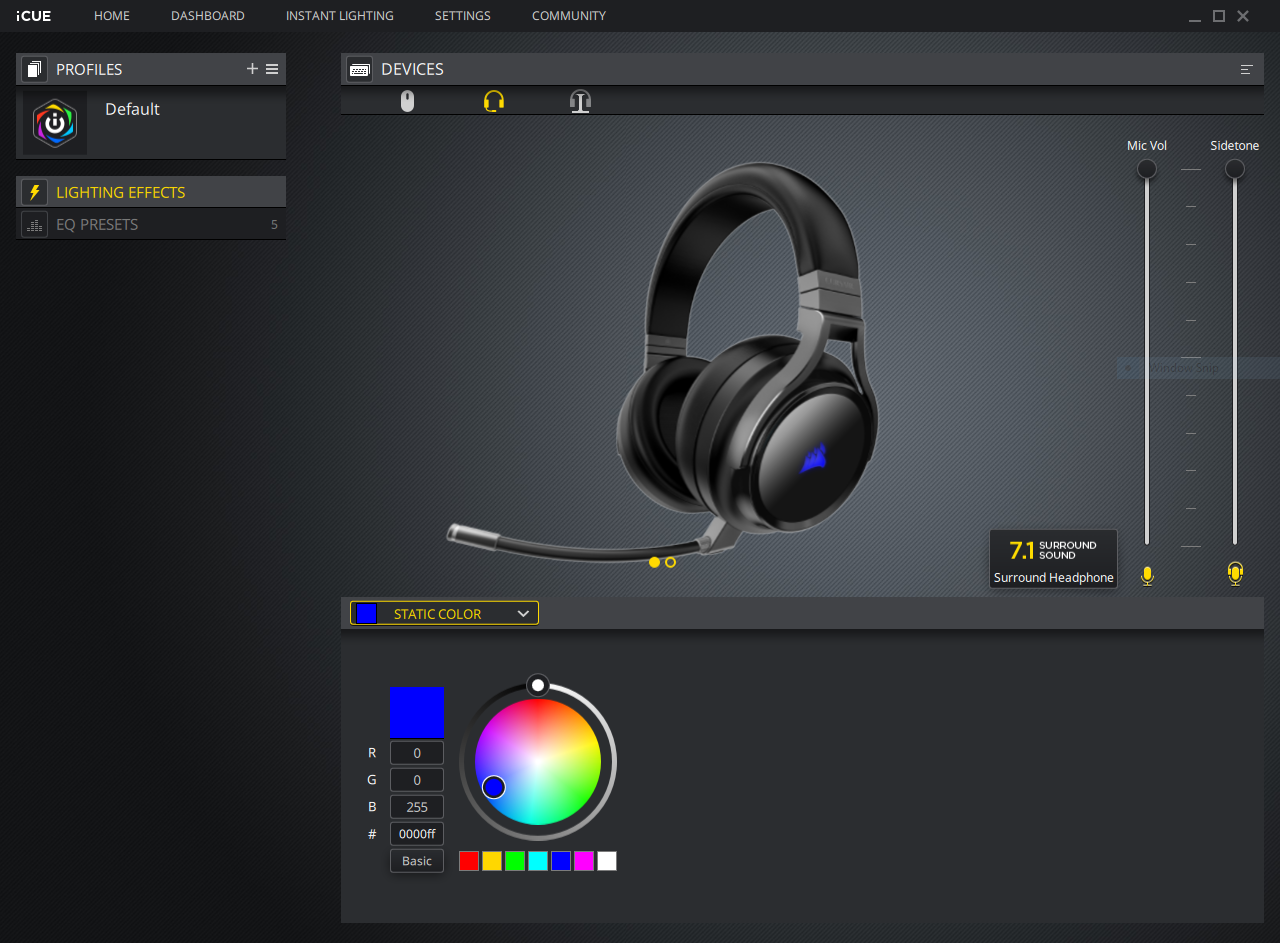
Task: Open the Instant Lighting menu
Action: click(340, 16)
